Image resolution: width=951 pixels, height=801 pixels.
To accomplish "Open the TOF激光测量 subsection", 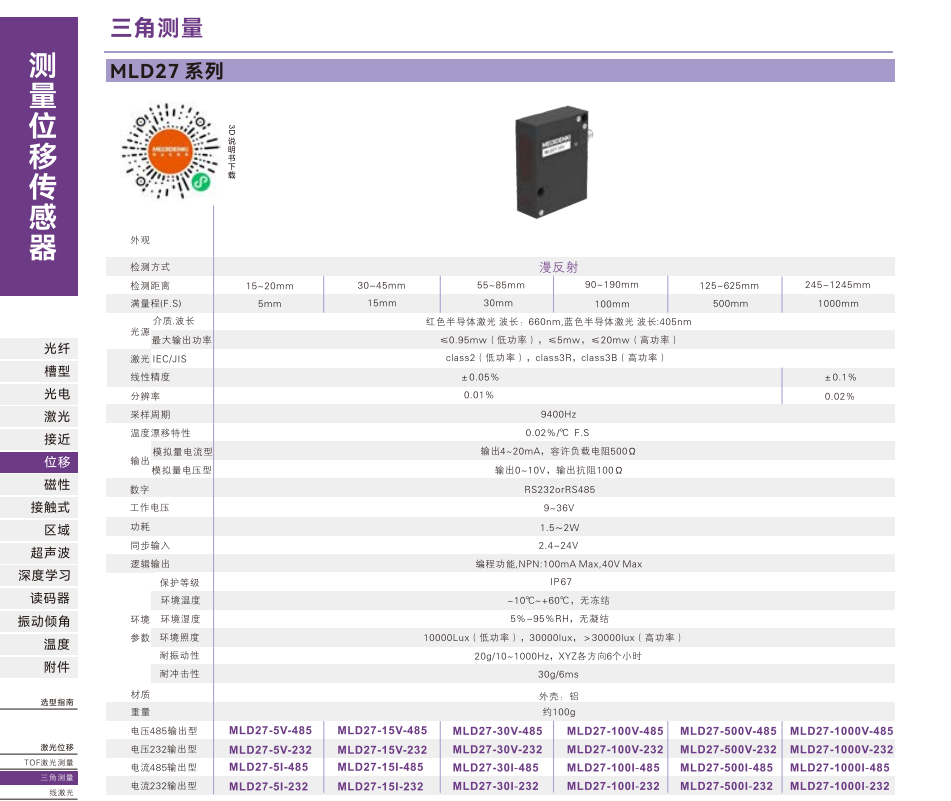I will point(50,763).
